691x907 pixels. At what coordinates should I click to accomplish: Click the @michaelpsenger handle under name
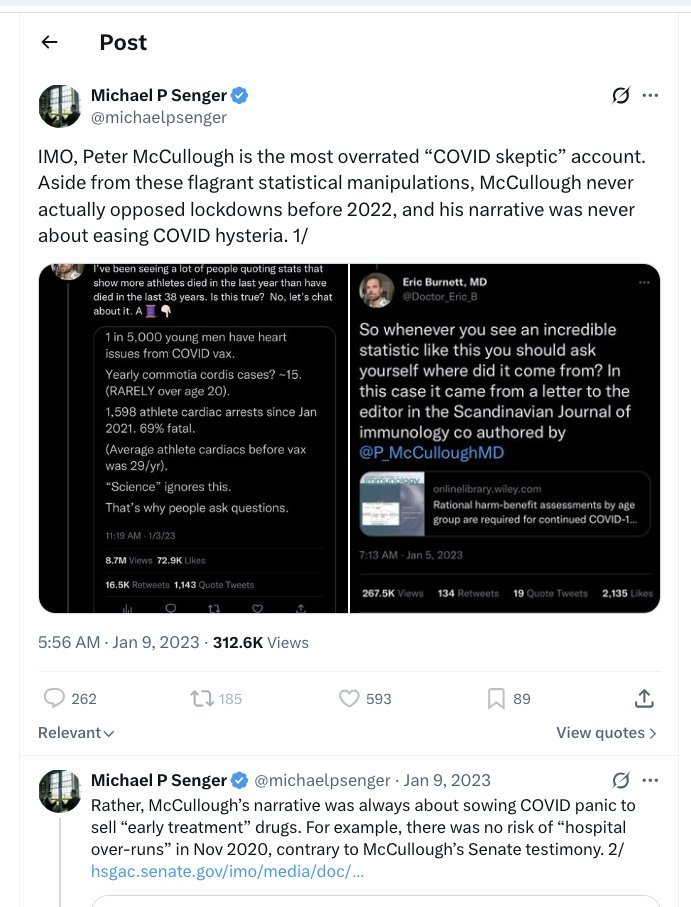pos(159,117)
